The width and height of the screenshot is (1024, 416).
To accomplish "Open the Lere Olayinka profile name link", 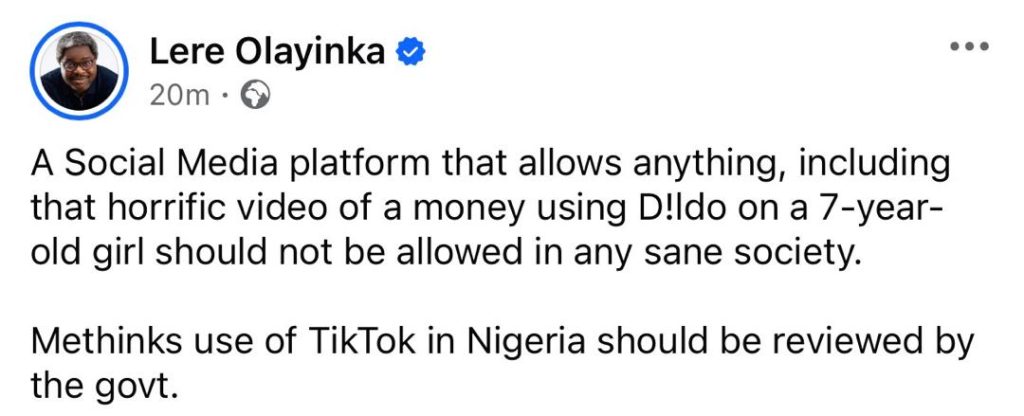I will point(267,51).
